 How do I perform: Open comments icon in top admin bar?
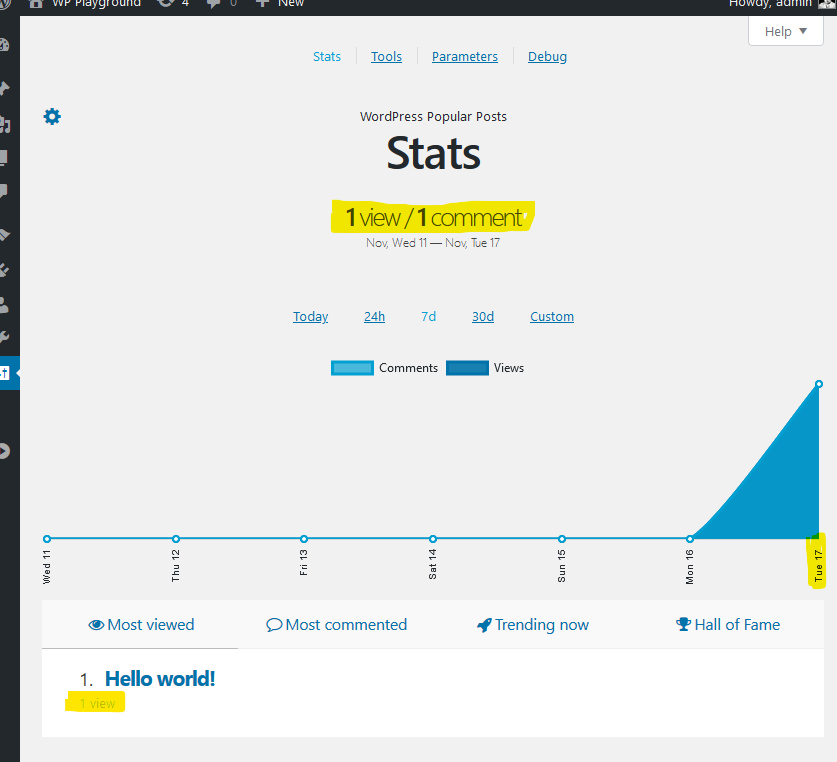(214, 4)
